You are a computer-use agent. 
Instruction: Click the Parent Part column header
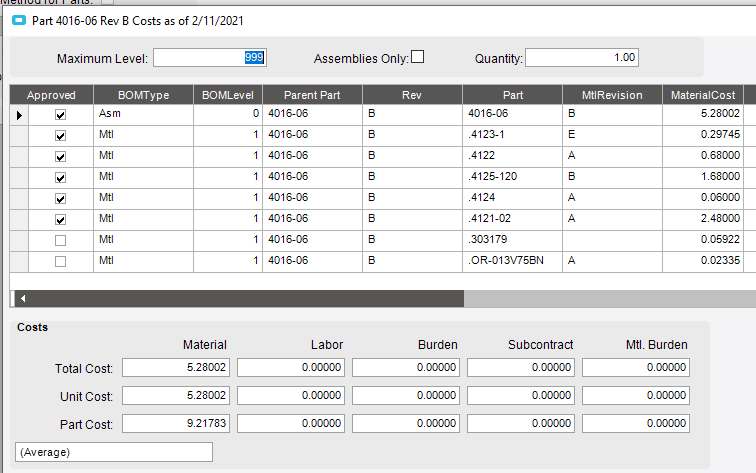coord(312,95)
